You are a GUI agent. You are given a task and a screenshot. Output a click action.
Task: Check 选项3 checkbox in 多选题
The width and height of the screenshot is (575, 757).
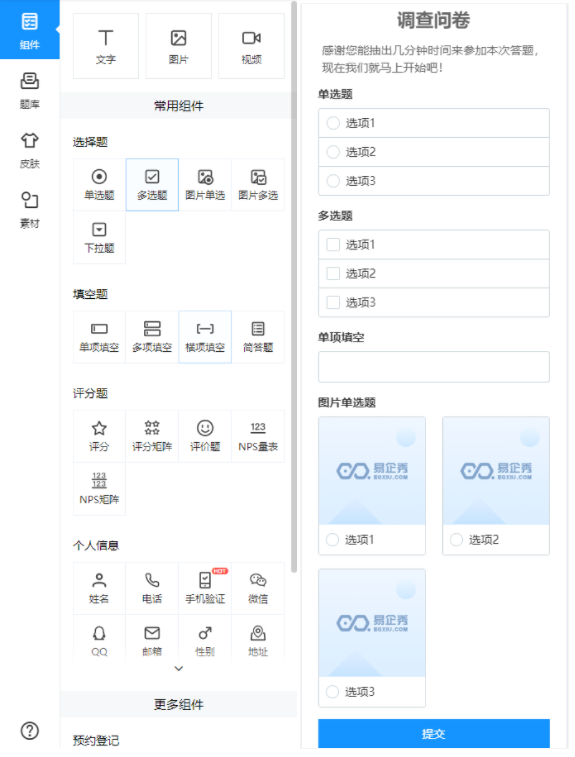pyautogui.click(x=333, y=303)
